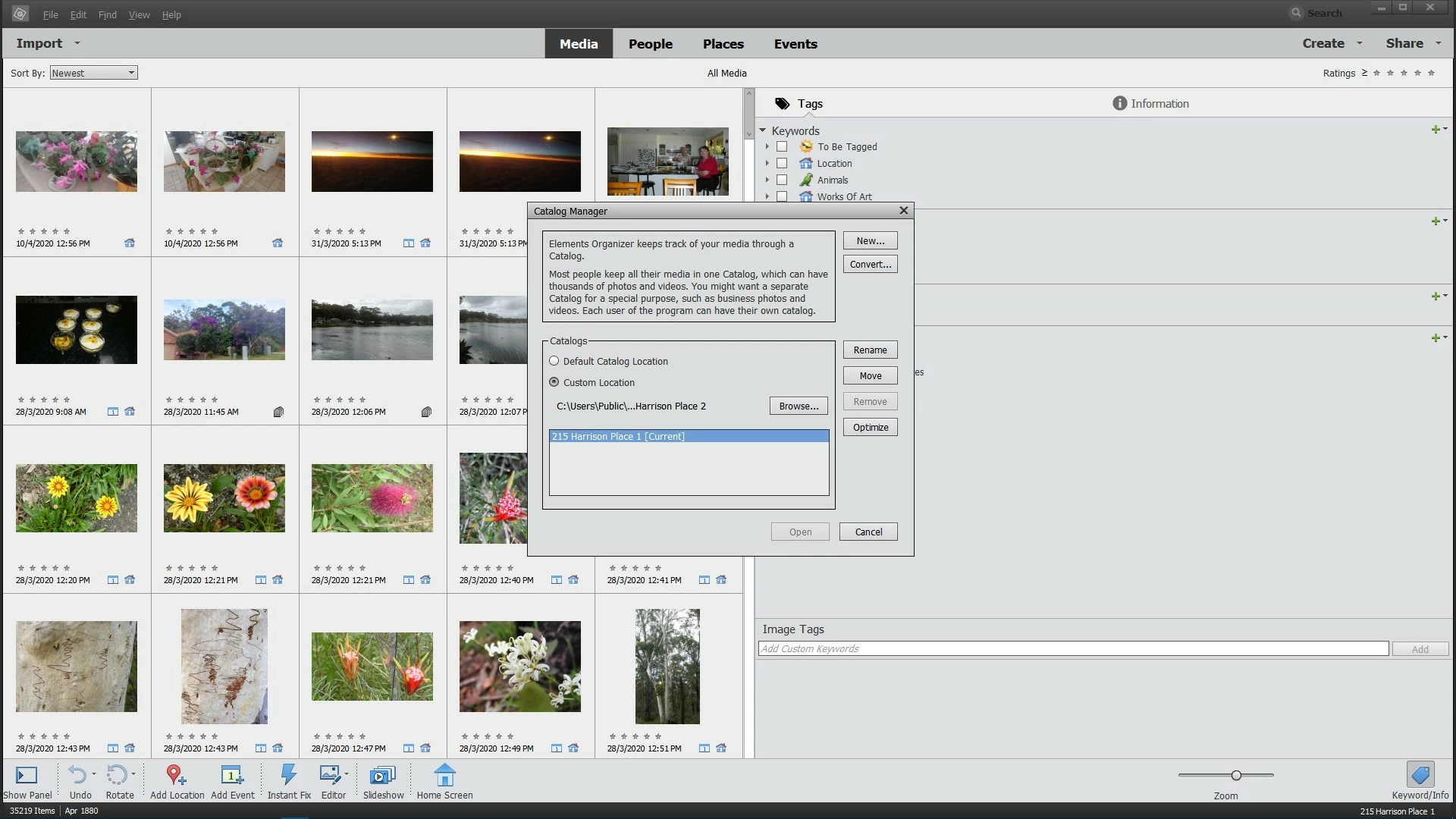1456x819 pixels.
Task: Open Instant Fix lightning icon
Action: click(x=288, y=775)
